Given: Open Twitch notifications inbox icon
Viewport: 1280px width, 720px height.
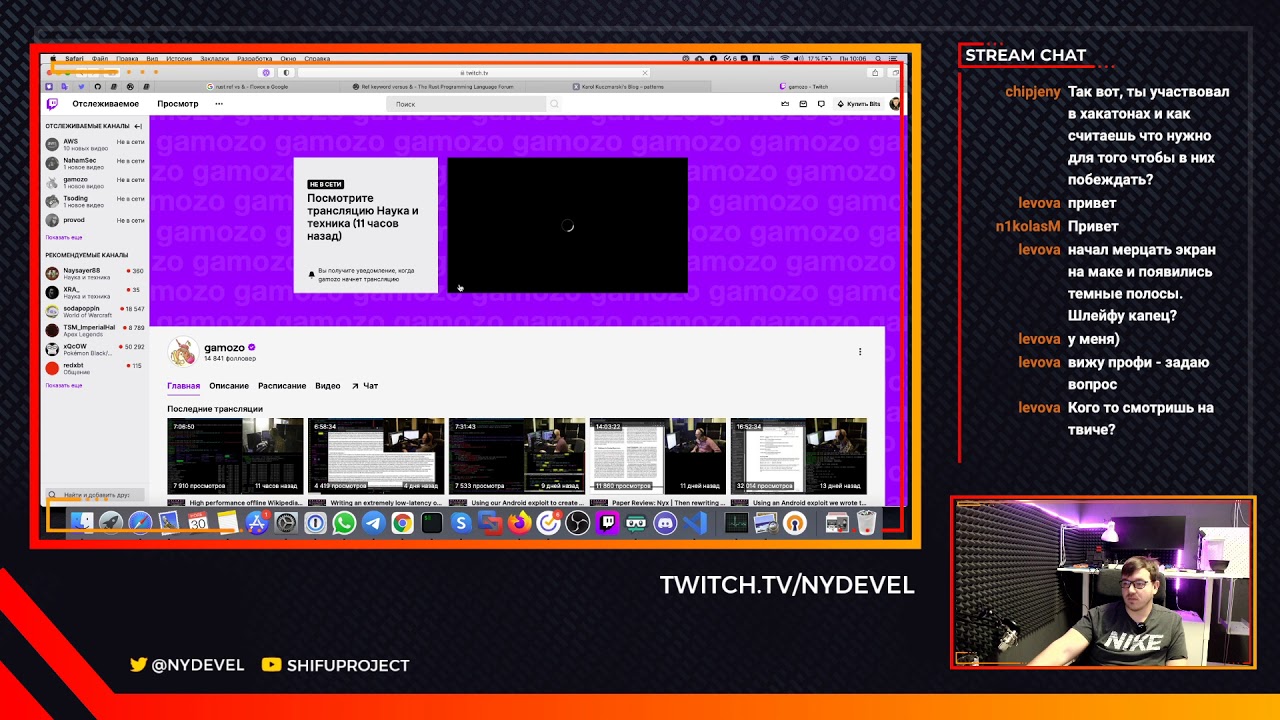Looking at the screenshot, I should [x=803, y=104].
